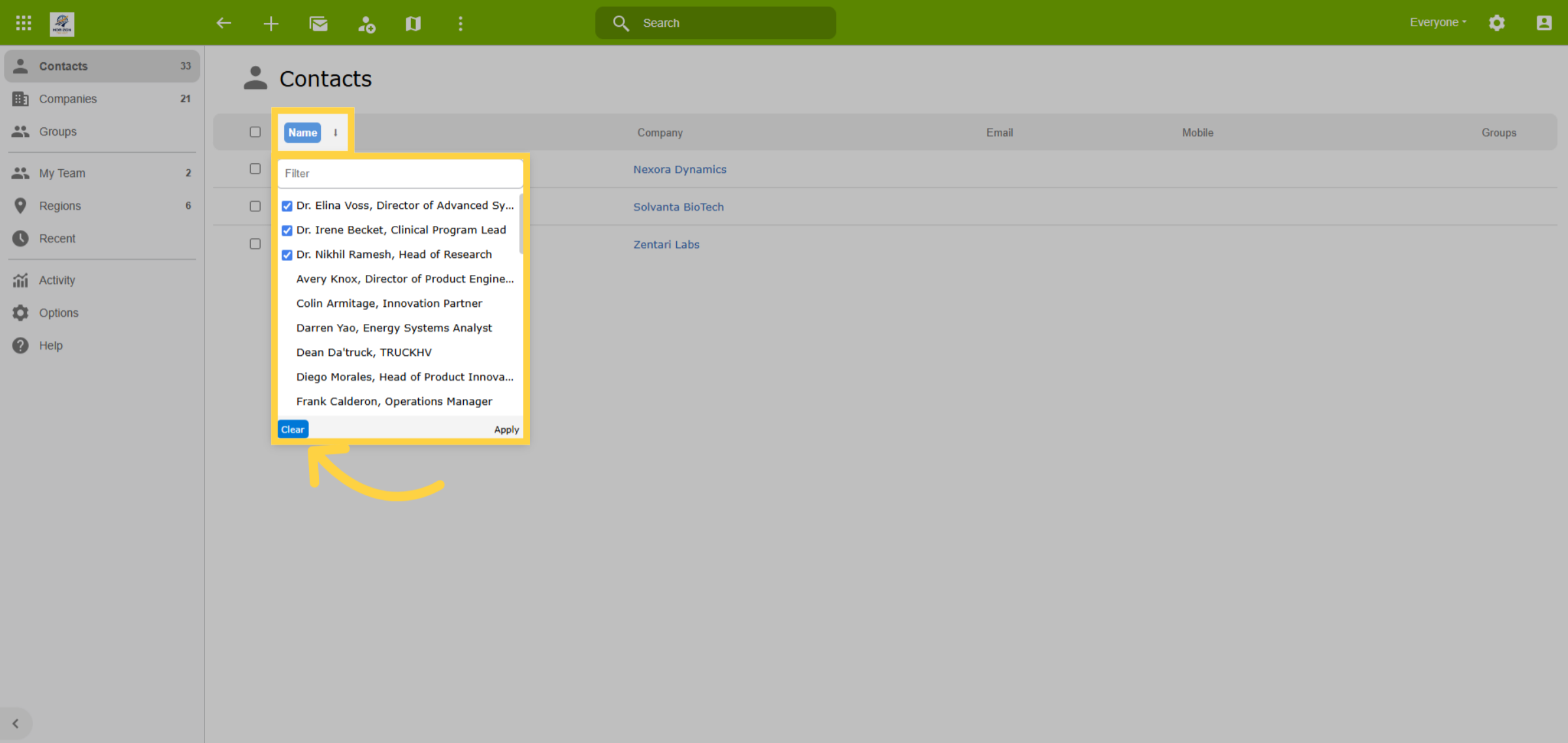Click the Groups column header
This screenshot has width=1568, height=743.
1499,133
